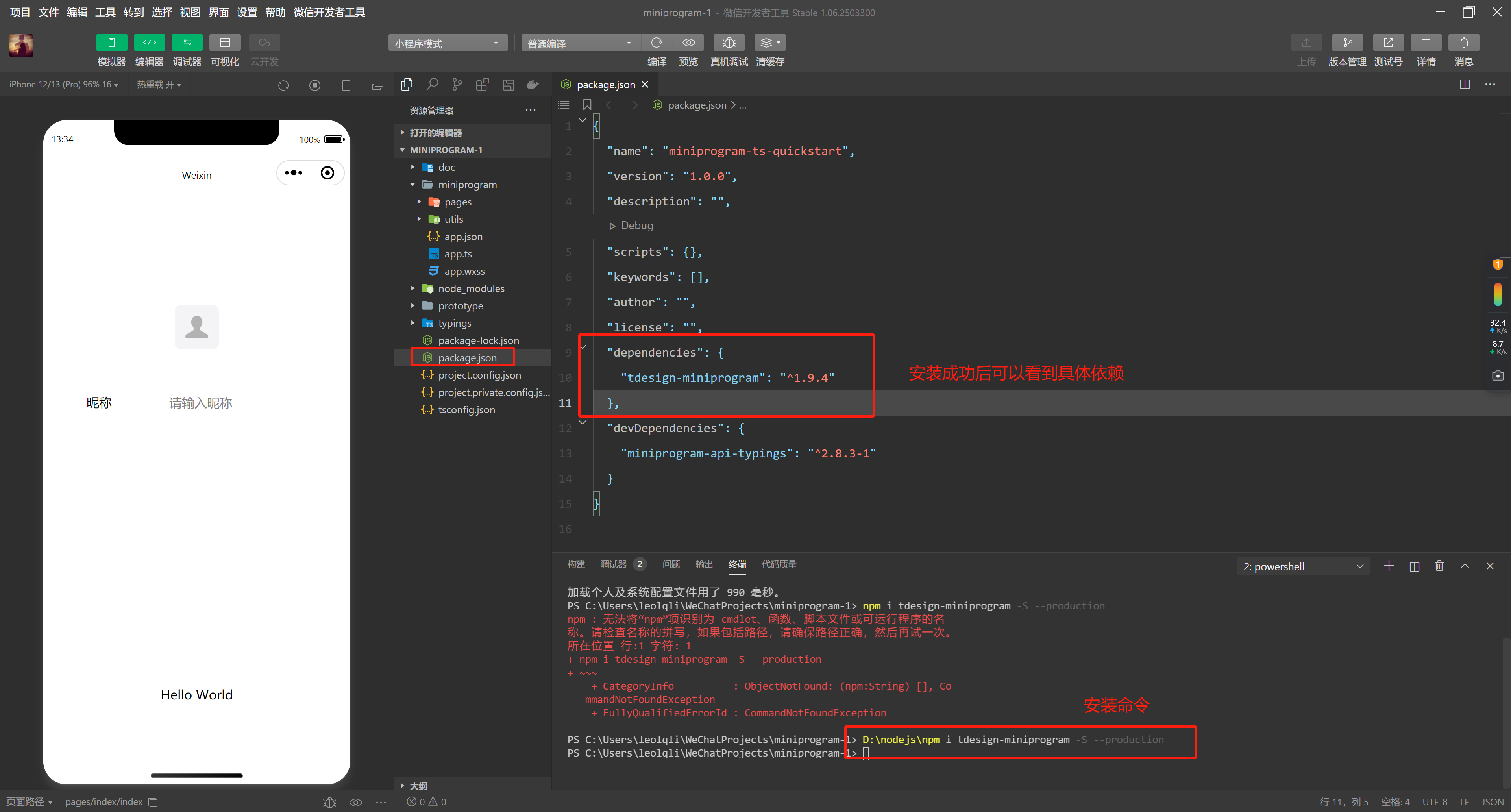The image size is (1511, 812).
Task: Open the Tools menu
Action: tap(105, 12)
